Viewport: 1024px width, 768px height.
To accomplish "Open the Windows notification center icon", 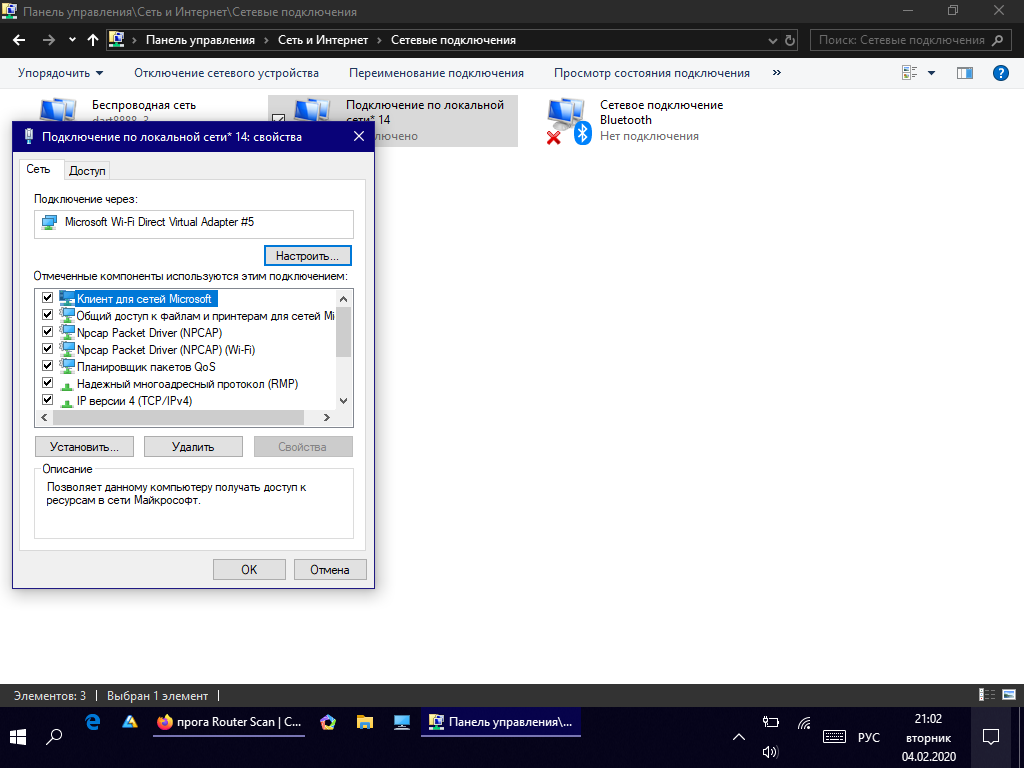I will (x=990, y=737).
